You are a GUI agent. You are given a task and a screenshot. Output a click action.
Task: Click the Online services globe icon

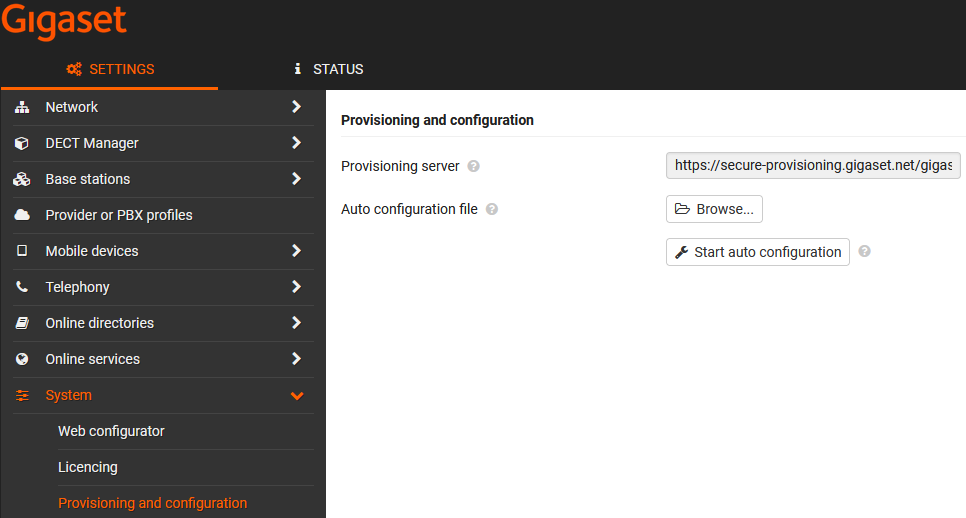(x=22, y=359)
